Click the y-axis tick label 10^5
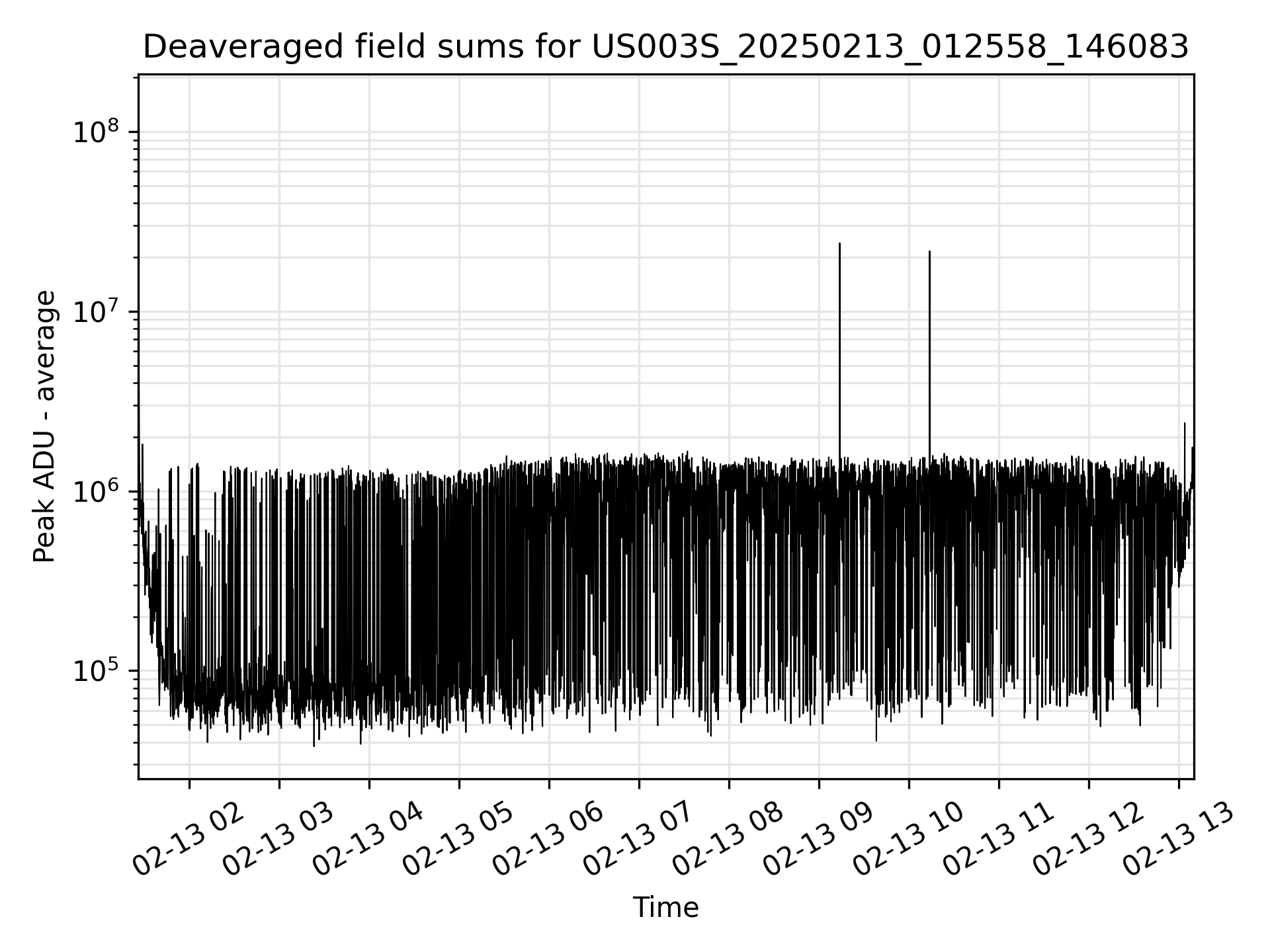Image resolution: width=1270 pixels, height=952 pixels. click(x=97, y=670)
